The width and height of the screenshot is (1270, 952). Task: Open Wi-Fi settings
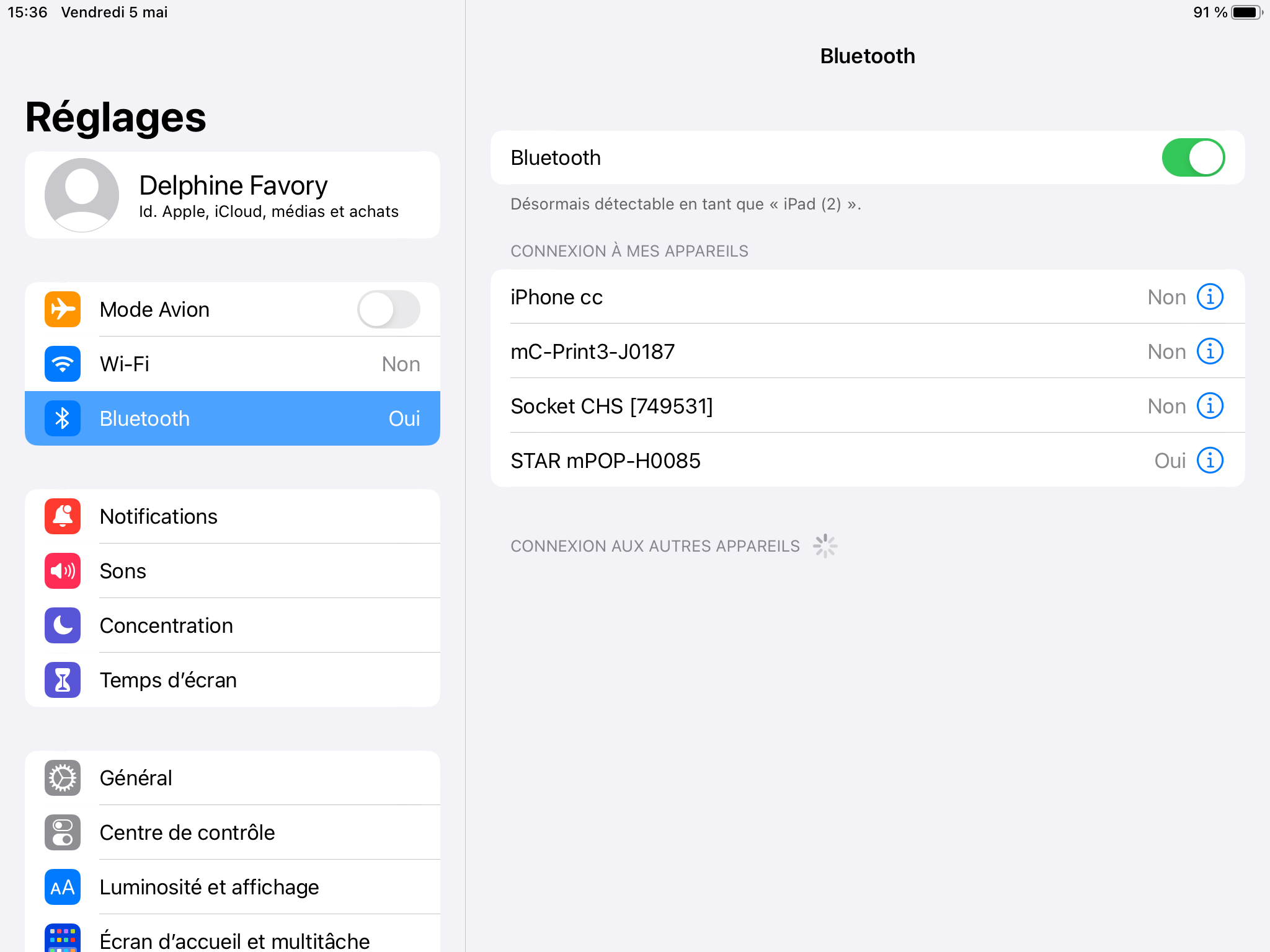tap(233, 364)
